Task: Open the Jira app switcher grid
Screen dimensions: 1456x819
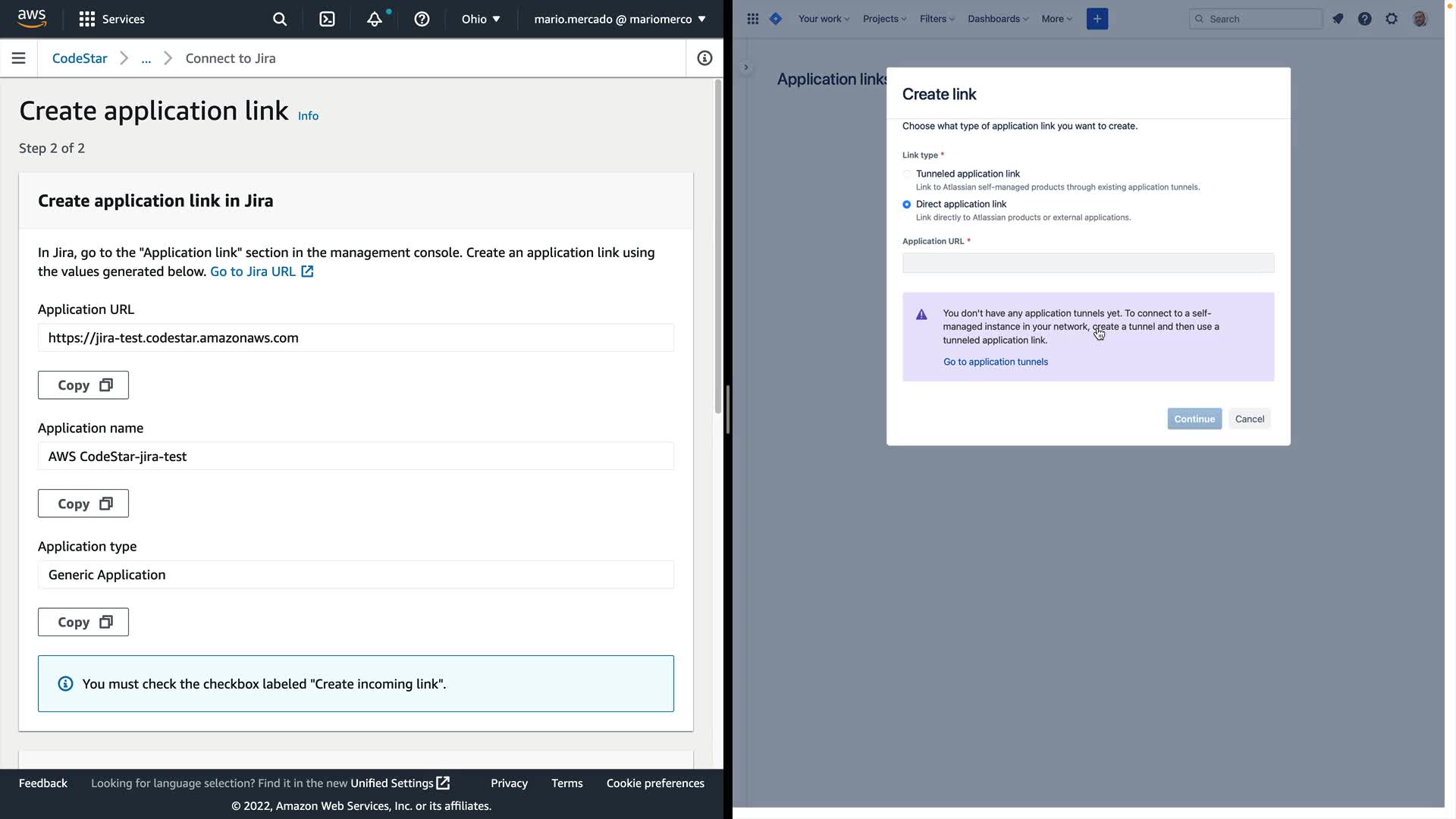Action: tap(752, 19)
